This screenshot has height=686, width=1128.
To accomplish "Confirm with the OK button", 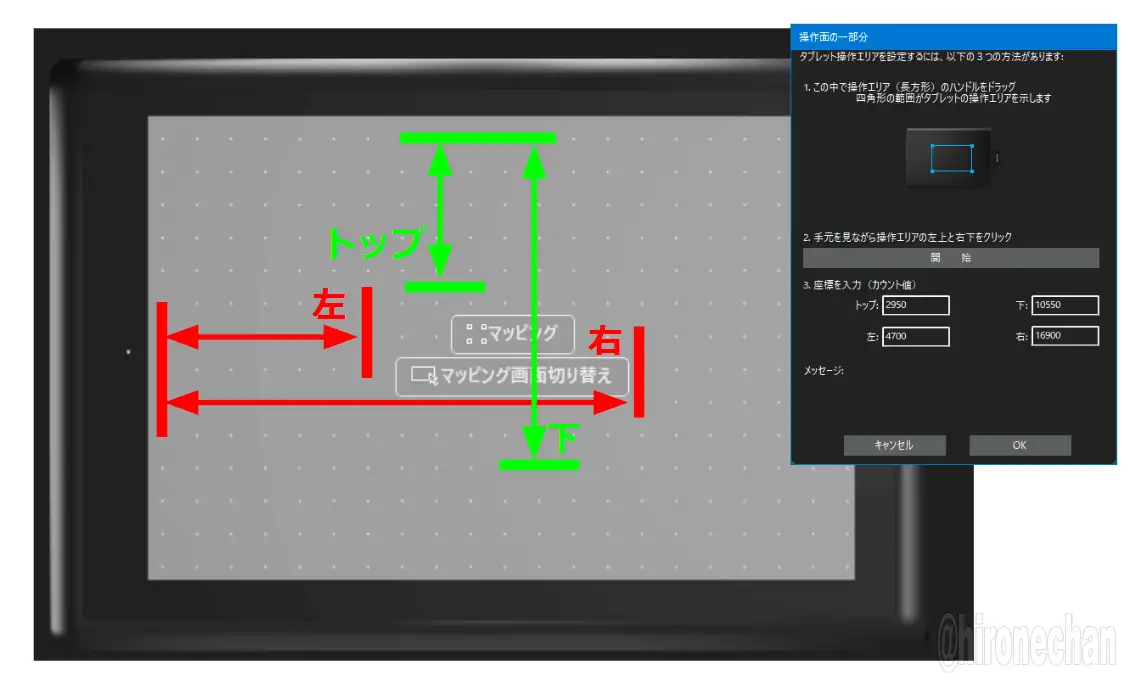I will tap(1019, 445).
